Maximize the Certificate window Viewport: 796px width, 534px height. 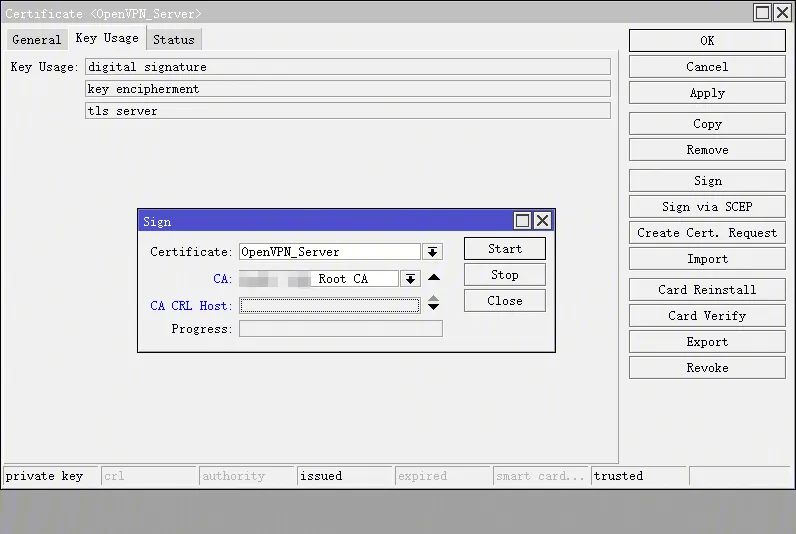762,13
